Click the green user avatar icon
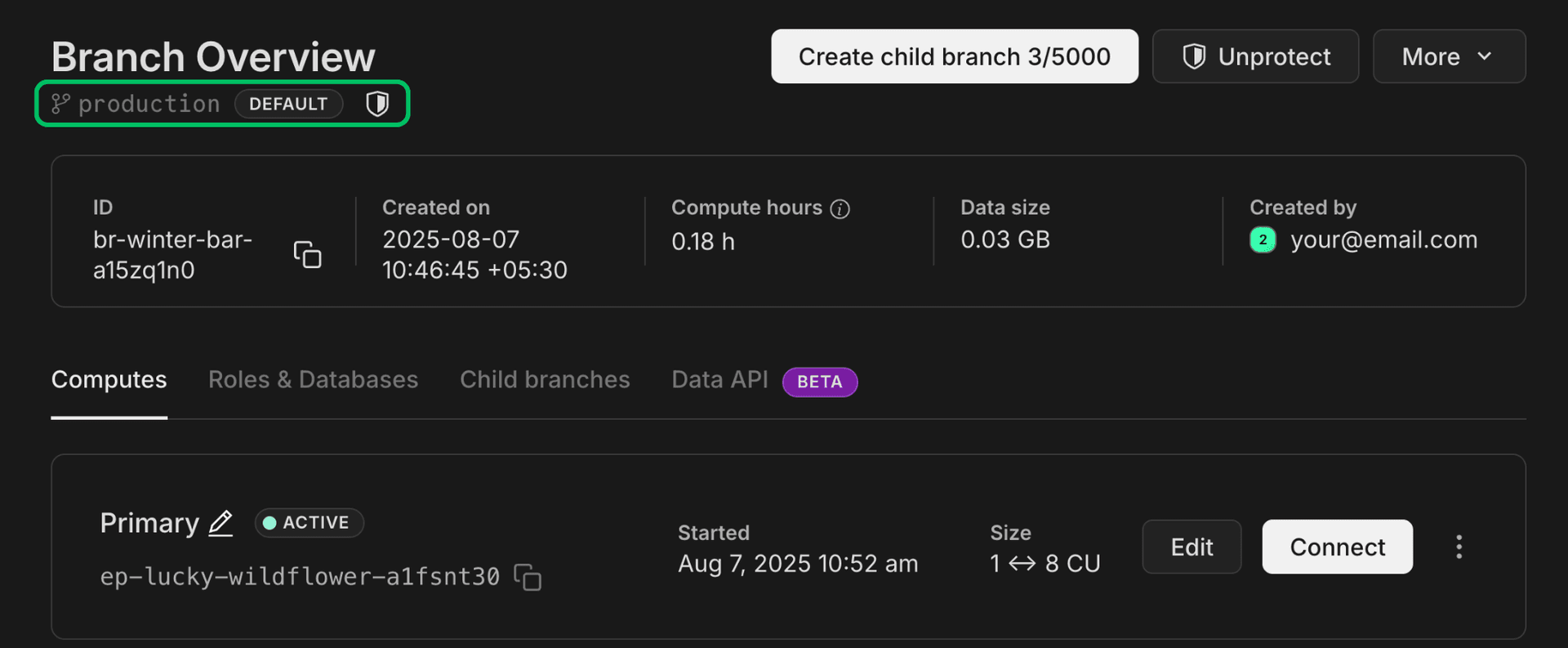Viewport: 1568px width, 648px height. pos(1263,239)
